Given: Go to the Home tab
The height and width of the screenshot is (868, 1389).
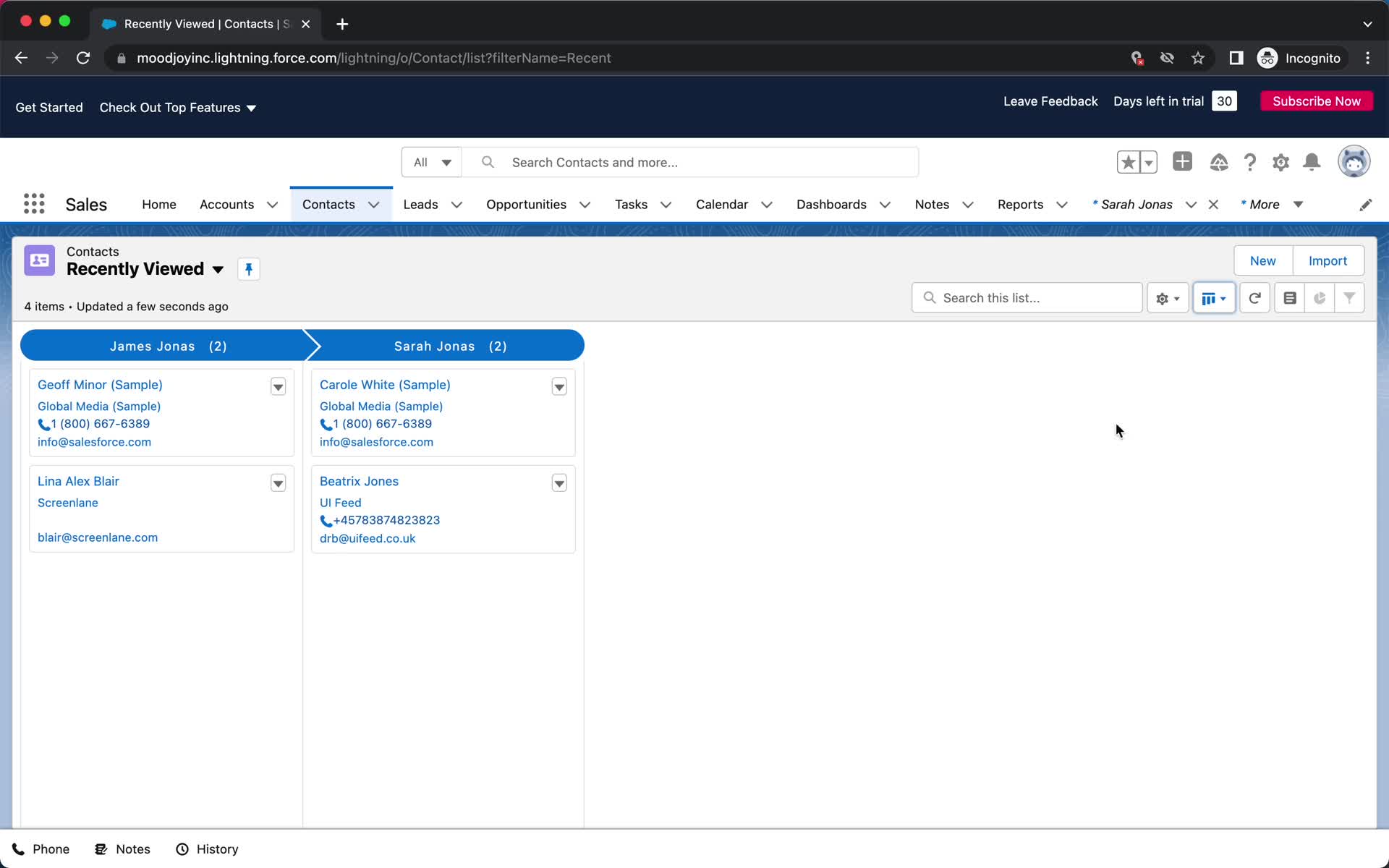Looking at the screenshot, I should pyautogui.click(x=159, y=205).
